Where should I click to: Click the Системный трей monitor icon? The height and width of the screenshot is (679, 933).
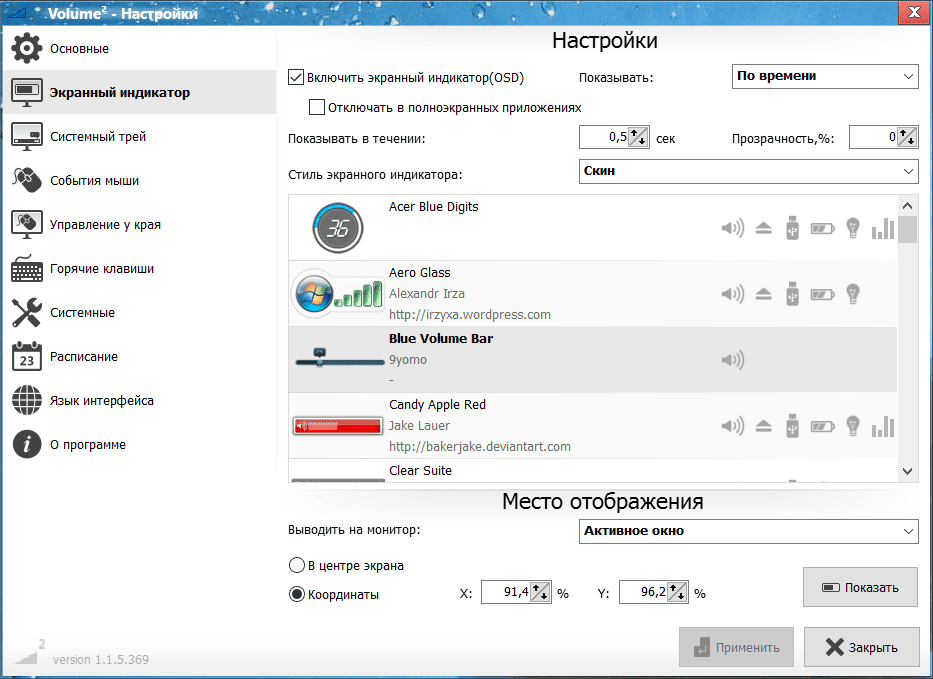point(26,137)
